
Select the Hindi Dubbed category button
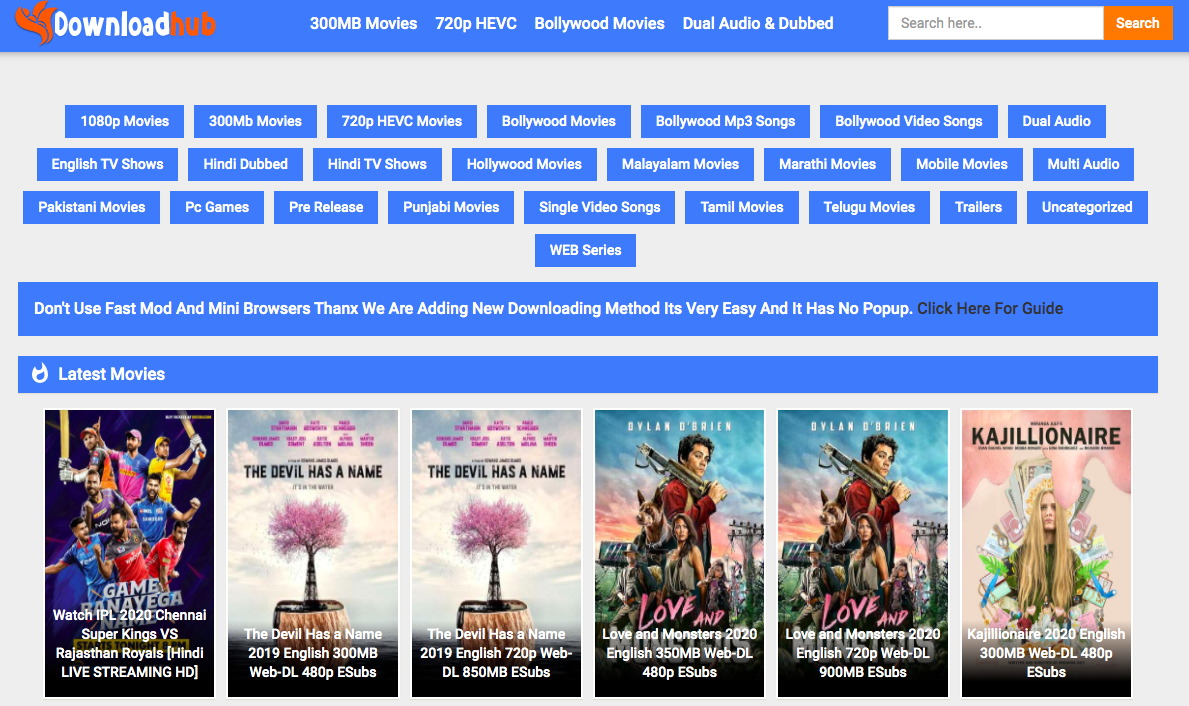tap(245, 164)
